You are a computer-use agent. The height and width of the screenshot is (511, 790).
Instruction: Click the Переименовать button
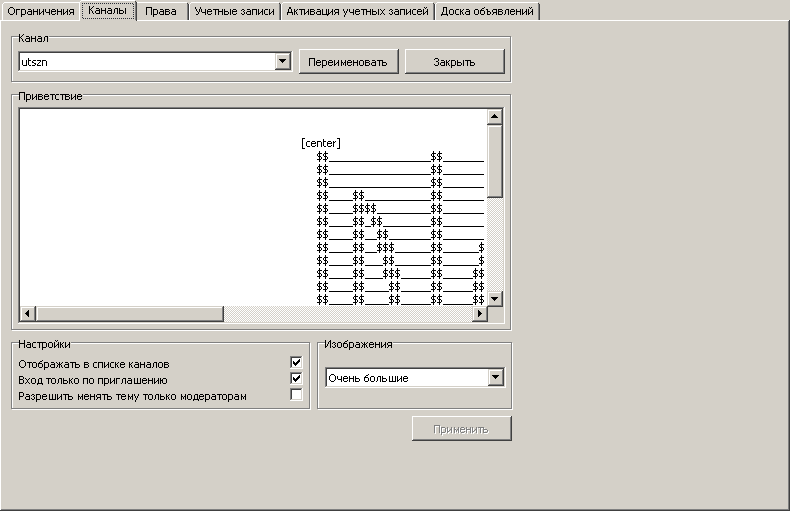349,62
